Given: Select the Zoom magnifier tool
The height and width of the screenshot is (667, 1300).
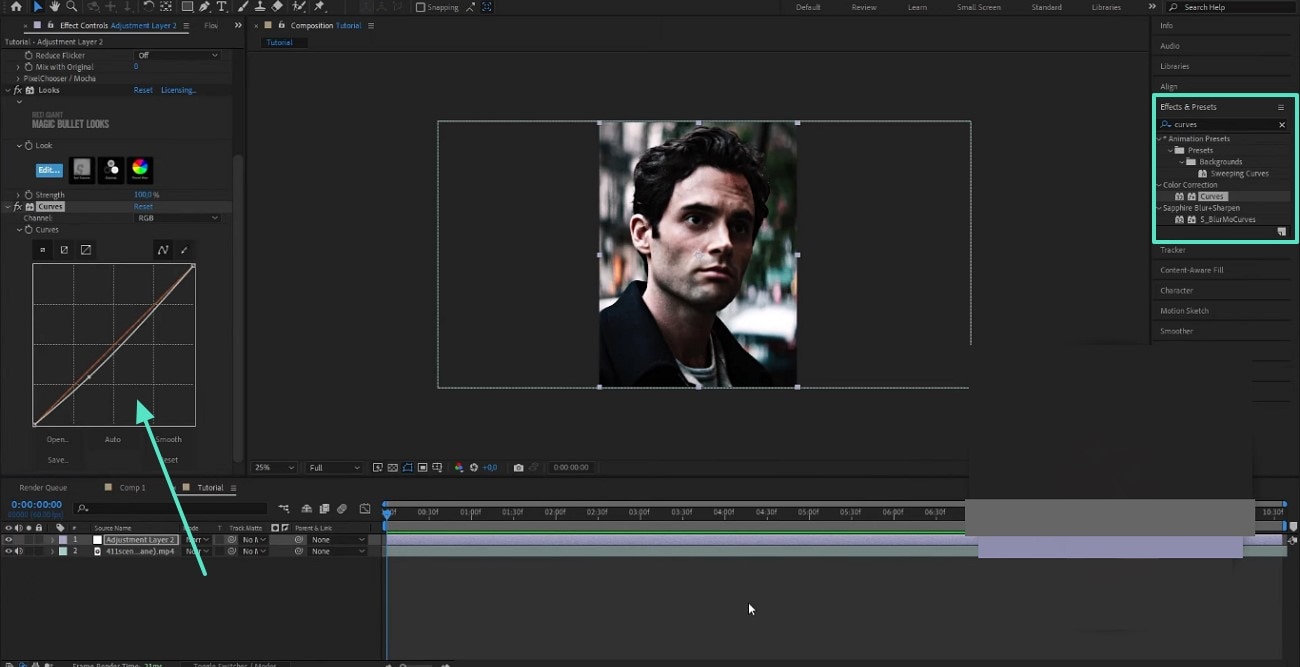Looking at the screenshot, I should coord(71,7).
